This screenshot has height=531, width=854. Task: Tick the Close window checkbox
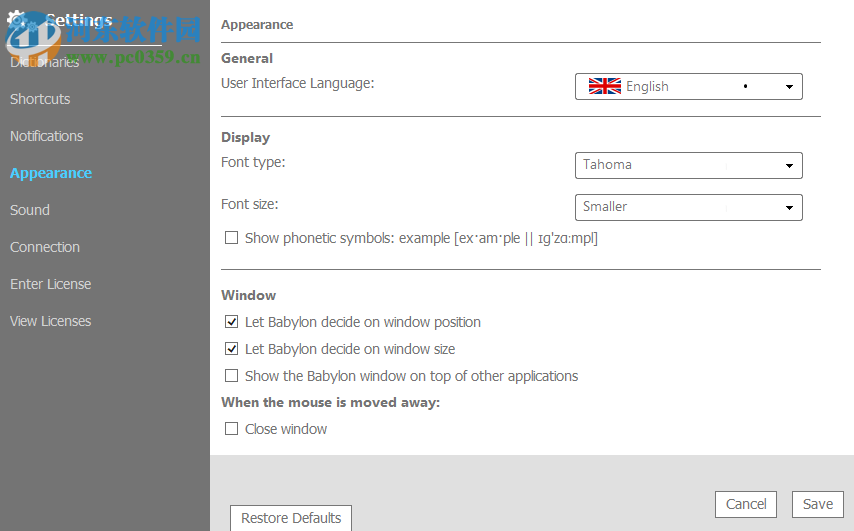(232, 429)
